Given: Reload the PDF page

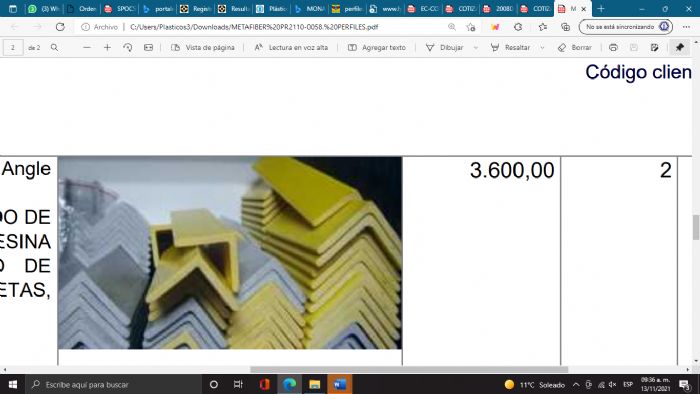Looking at the screenshot, I should (x=60, y=27).
